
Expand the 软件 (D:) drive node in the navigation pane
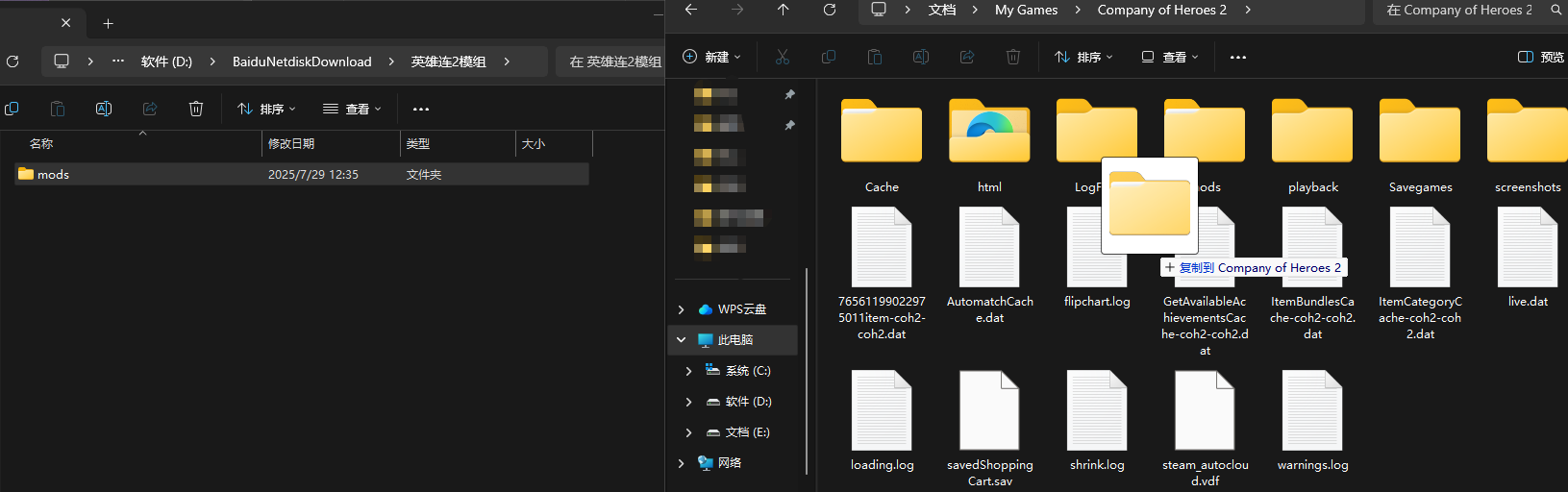coord(689,402)
